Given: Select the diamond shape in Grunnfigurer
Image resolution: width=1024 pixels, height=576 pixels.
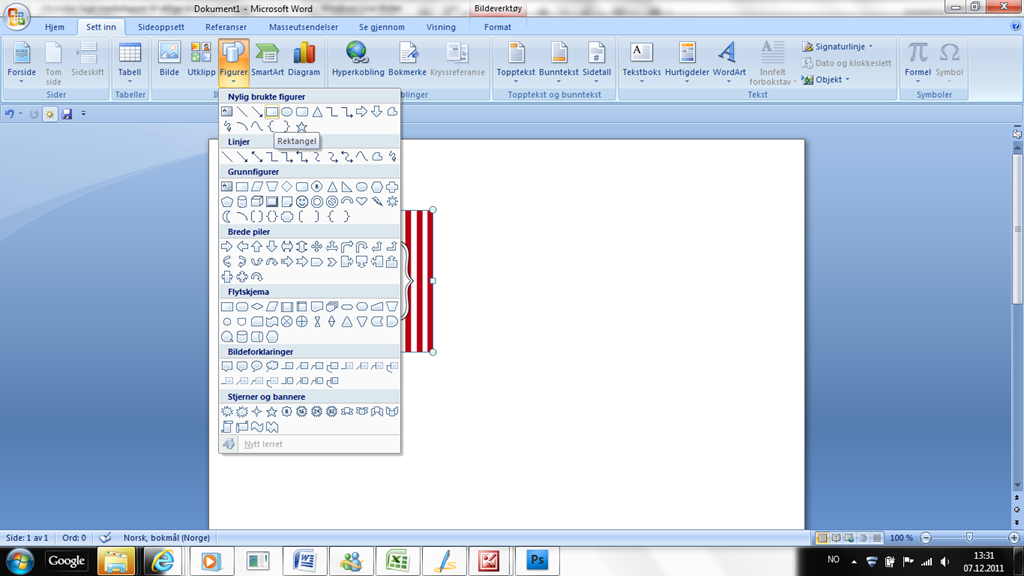Looking at the screenshot, I should [x=287, y=187].
